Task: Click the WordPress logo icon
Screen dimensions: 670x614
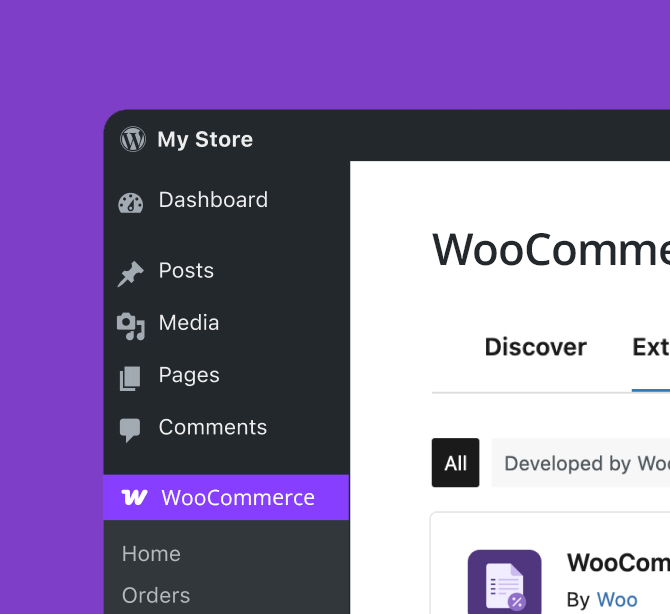Action: (133, 139)
